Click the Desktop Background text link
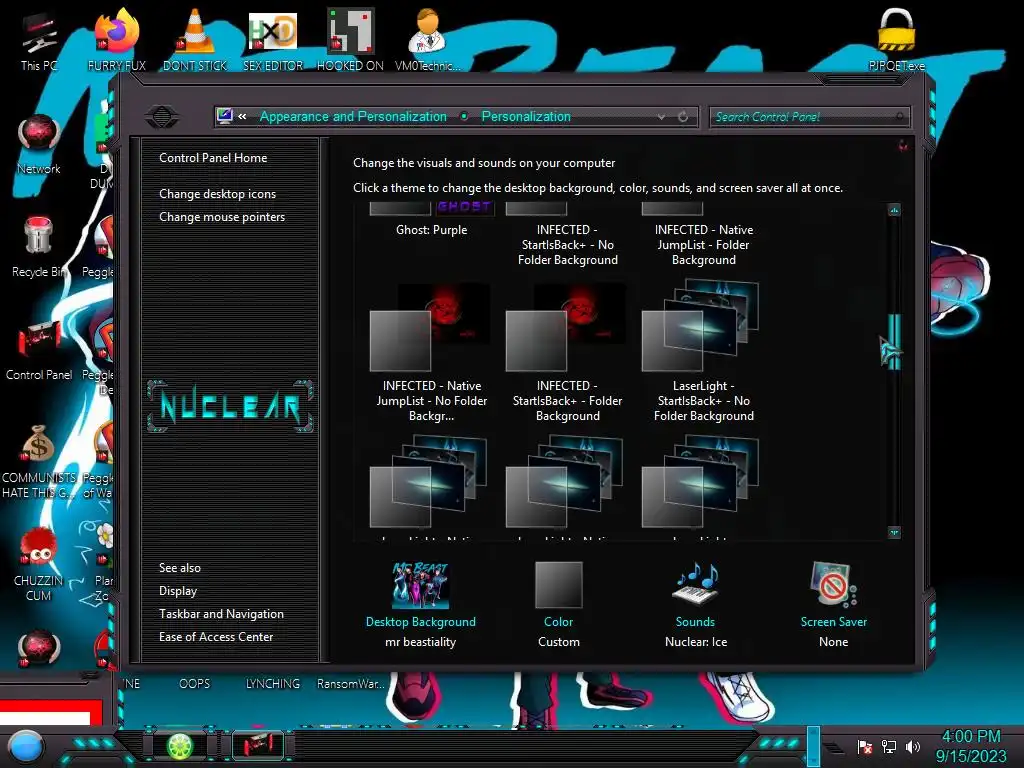The image size is (1024, 768). (421, 622)
